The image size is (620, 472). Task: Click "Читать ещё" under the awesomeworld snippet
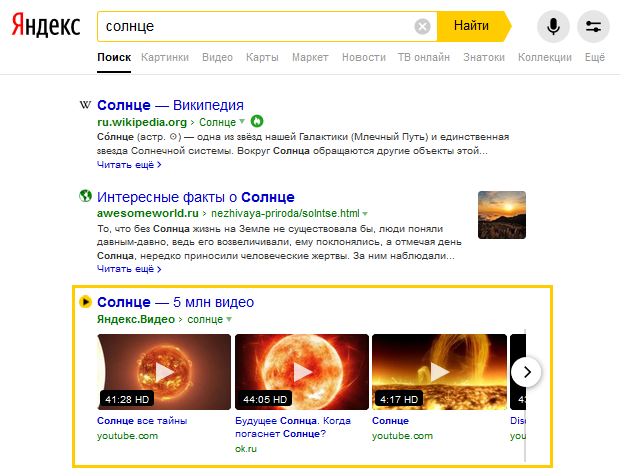click(129, 269)
